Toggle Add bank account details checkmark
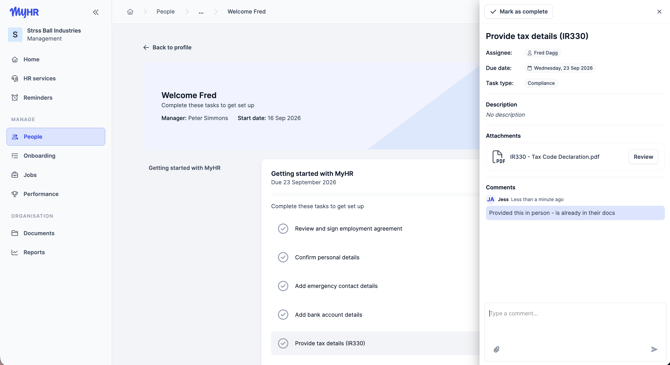The height and width of the screenshot is (365, 670). 283,315
